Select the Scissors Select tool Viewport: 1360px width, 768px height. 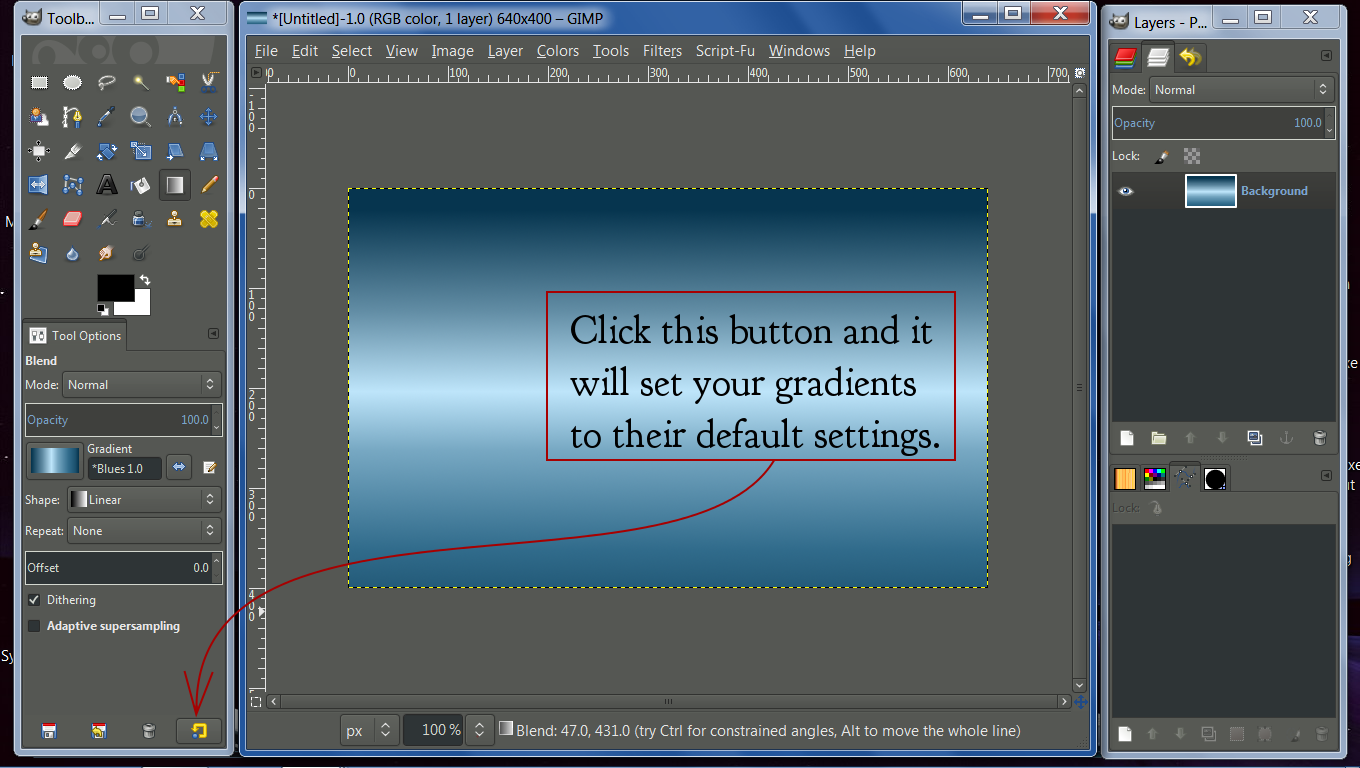coord(209,83)
